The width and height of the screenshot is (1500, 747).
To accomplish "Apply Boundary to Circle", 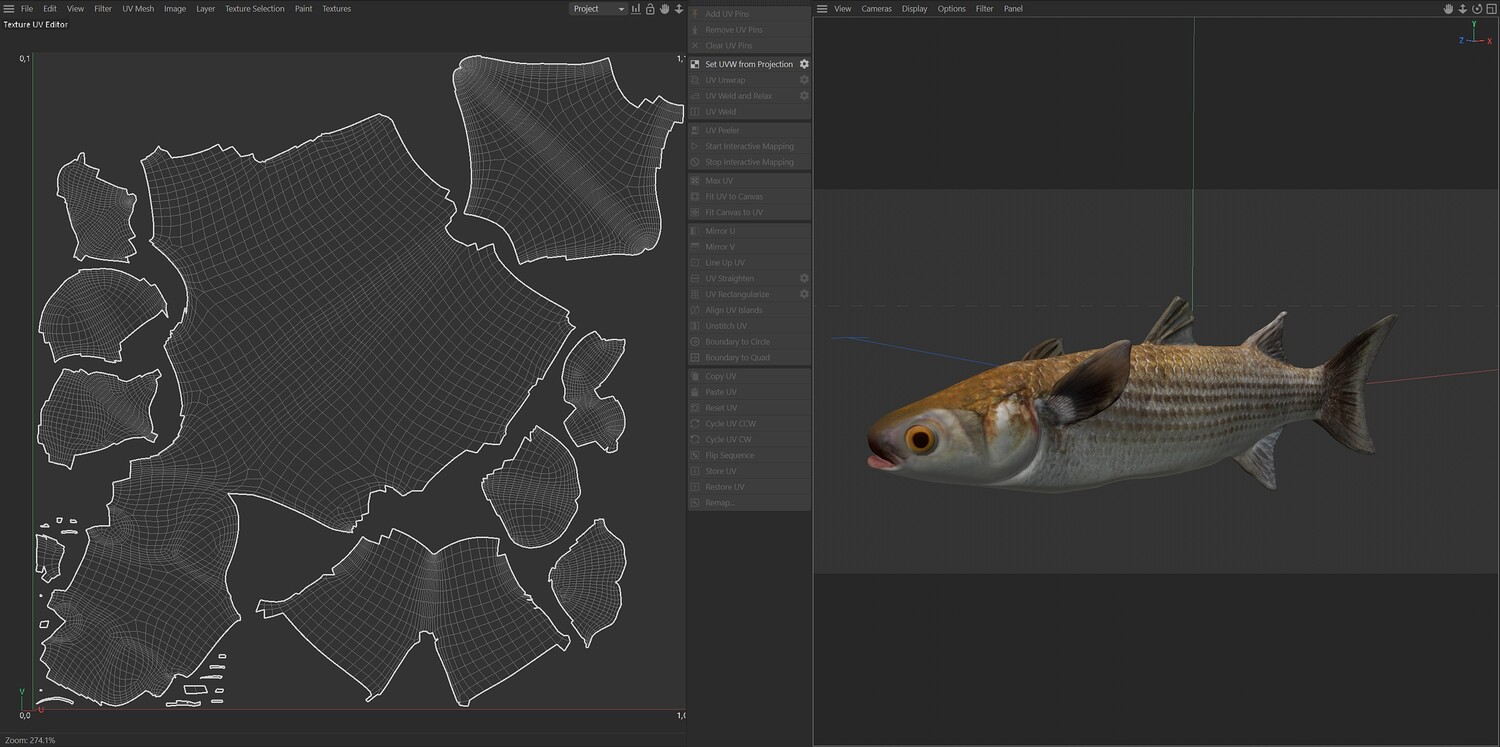I will point(749,342).
